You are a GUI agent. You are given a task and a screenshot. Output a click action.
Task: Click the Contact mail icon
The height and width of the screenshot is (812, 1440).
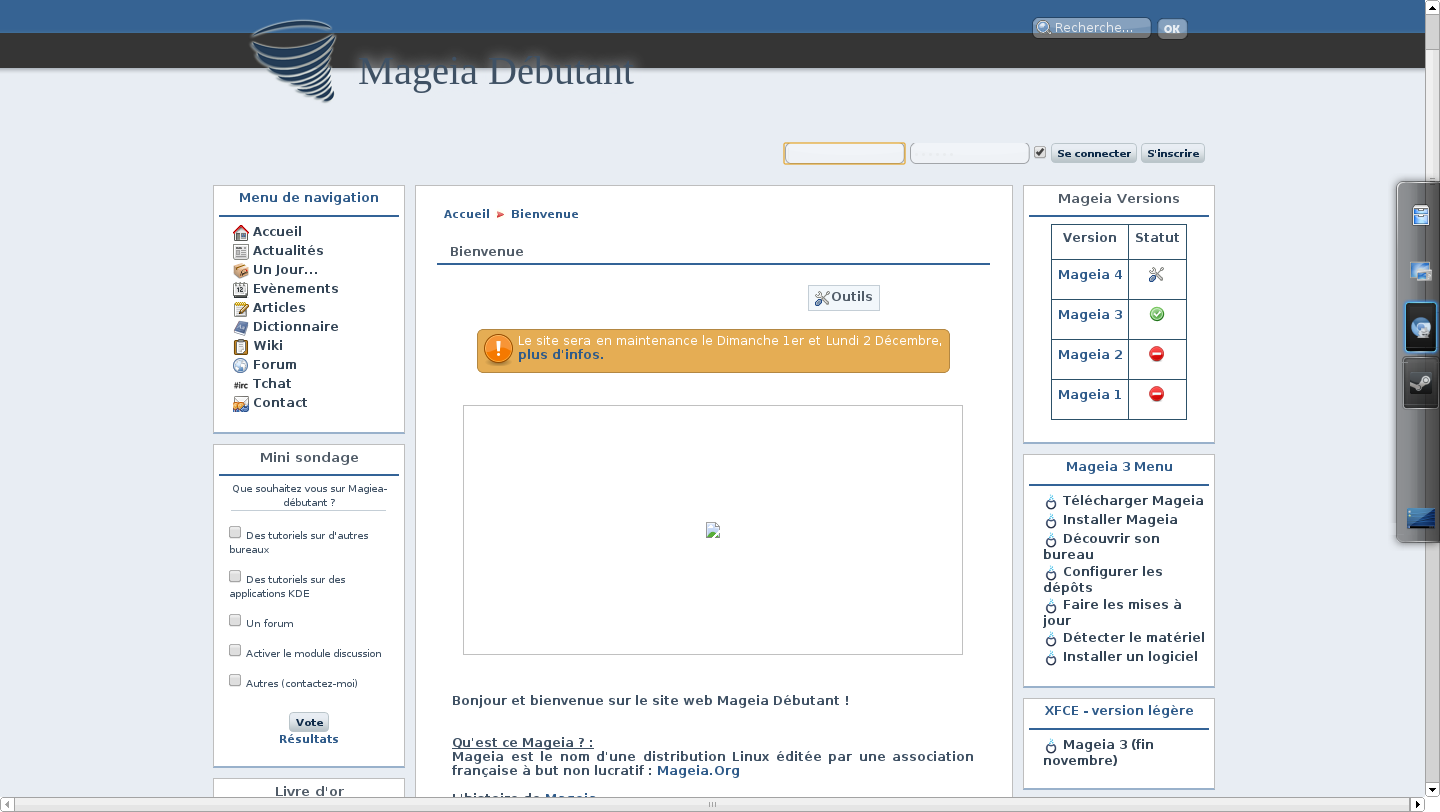point(240,403)
